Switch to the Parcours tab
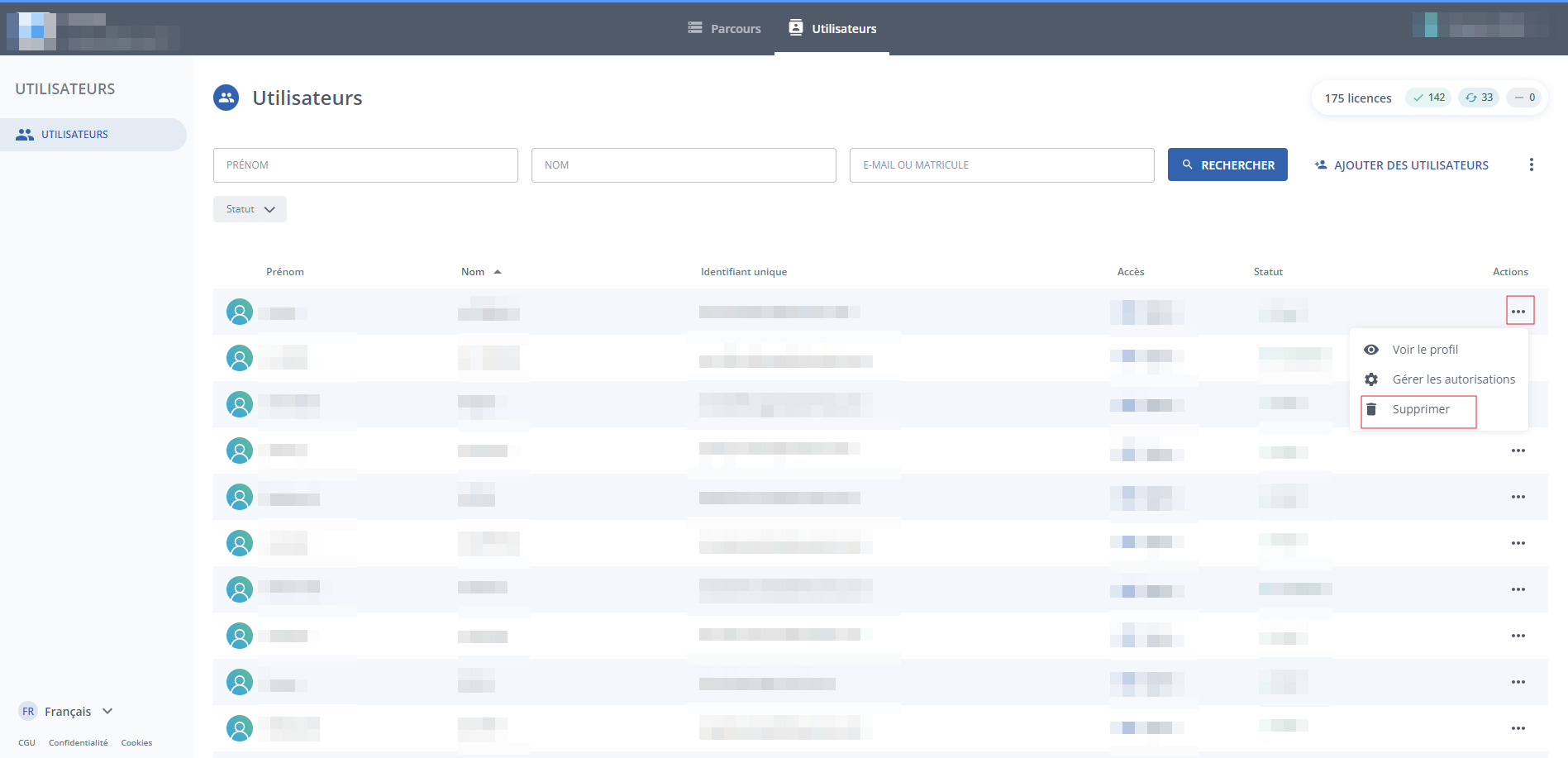The width and height of the screenshot is (1568, 758). pos(725,29)
